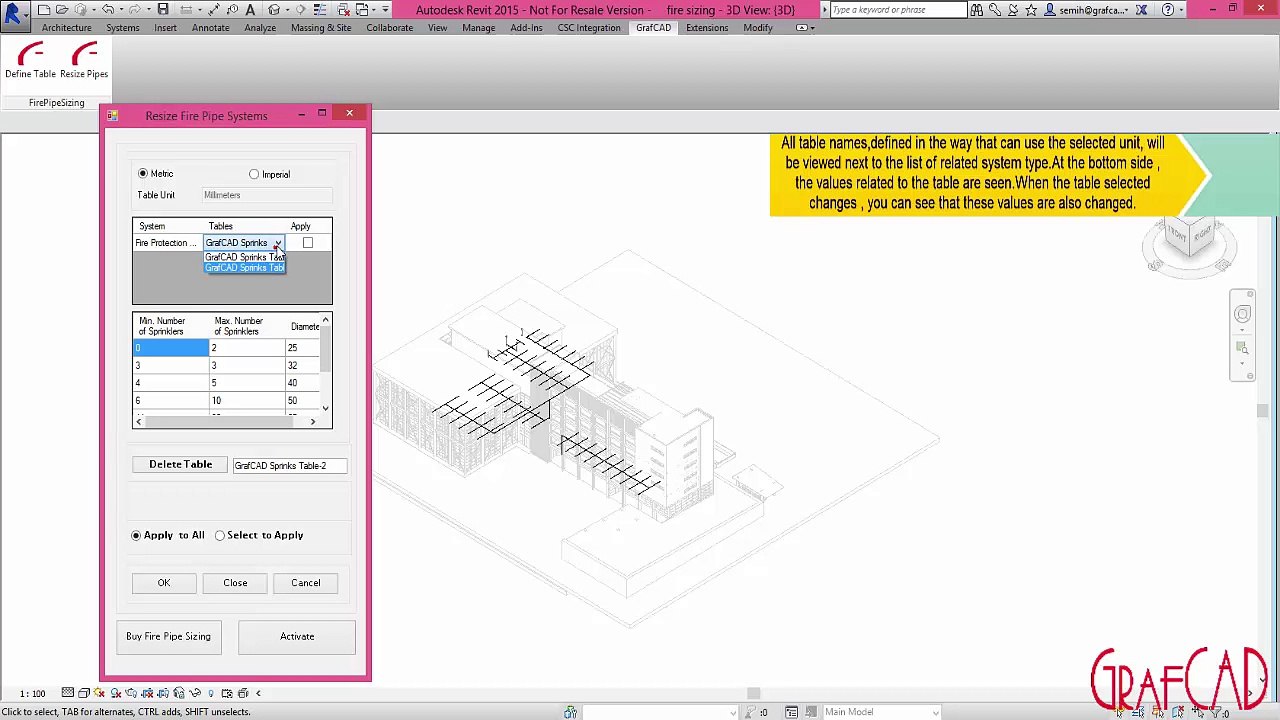Check the Apply checkbox for Fire Protection row

pyautogui.click(x=308, y=243)
